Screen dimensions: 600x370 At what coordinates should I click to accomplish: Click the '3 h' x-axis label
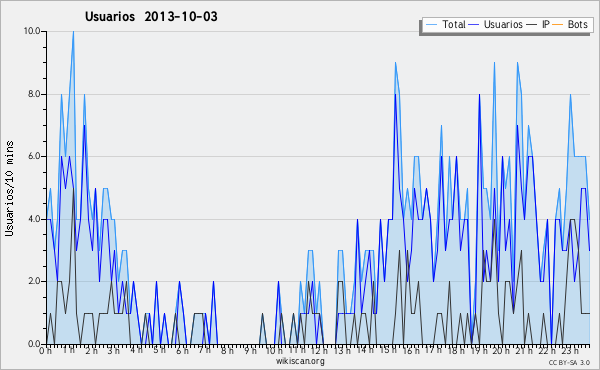tap(114, 351)
